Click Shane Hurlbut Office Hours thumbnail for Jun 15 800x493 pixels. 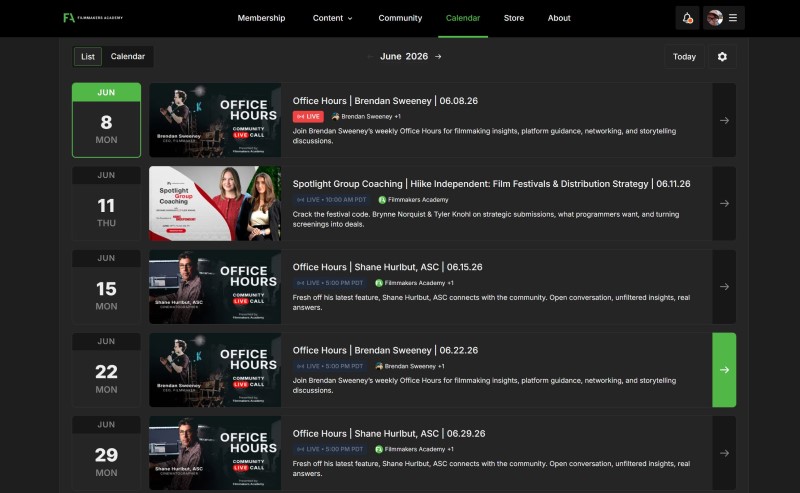(x=215, y=287)
